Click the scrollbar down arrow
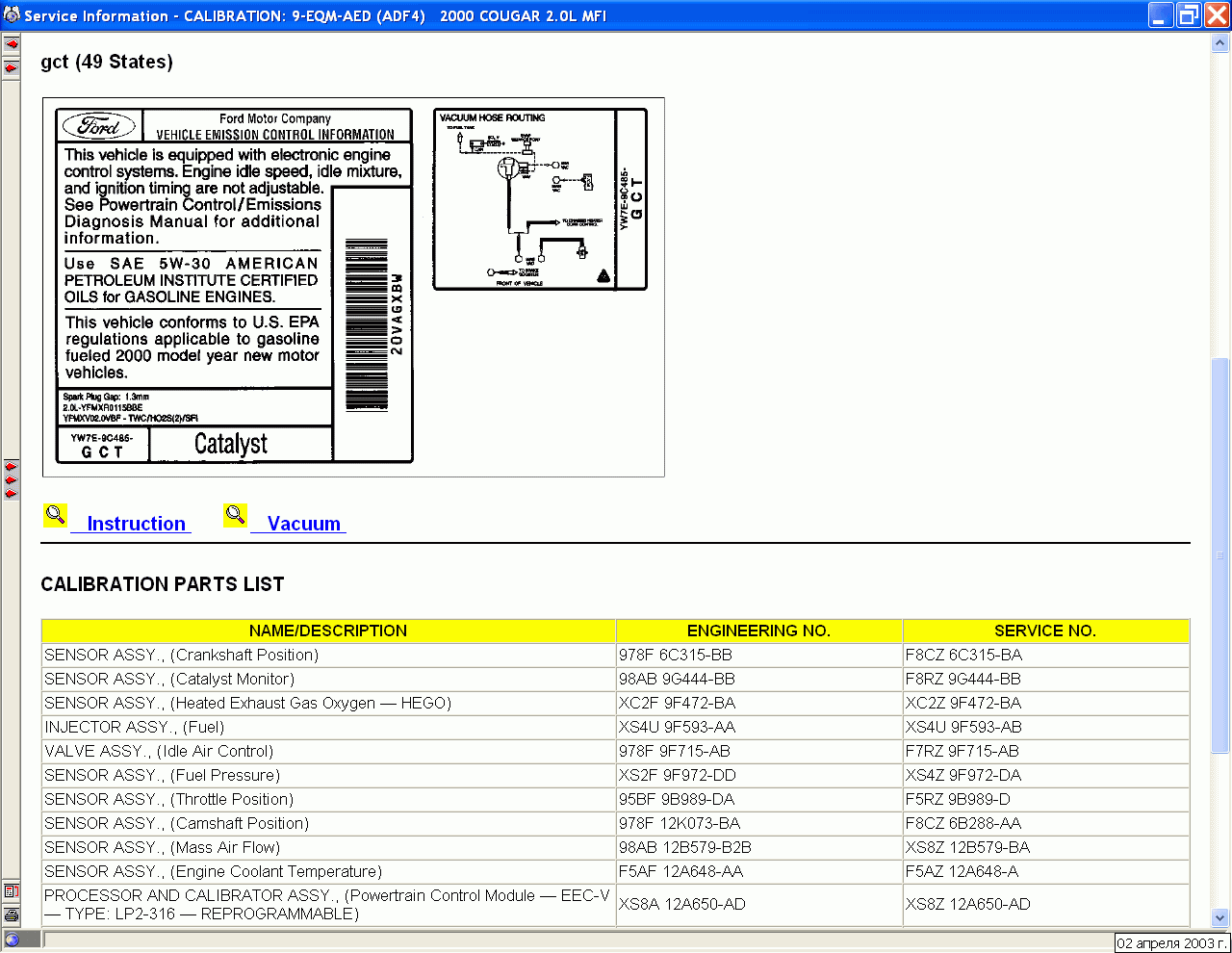Screen dimensions: 1232x953 [x=1219, y=917]
